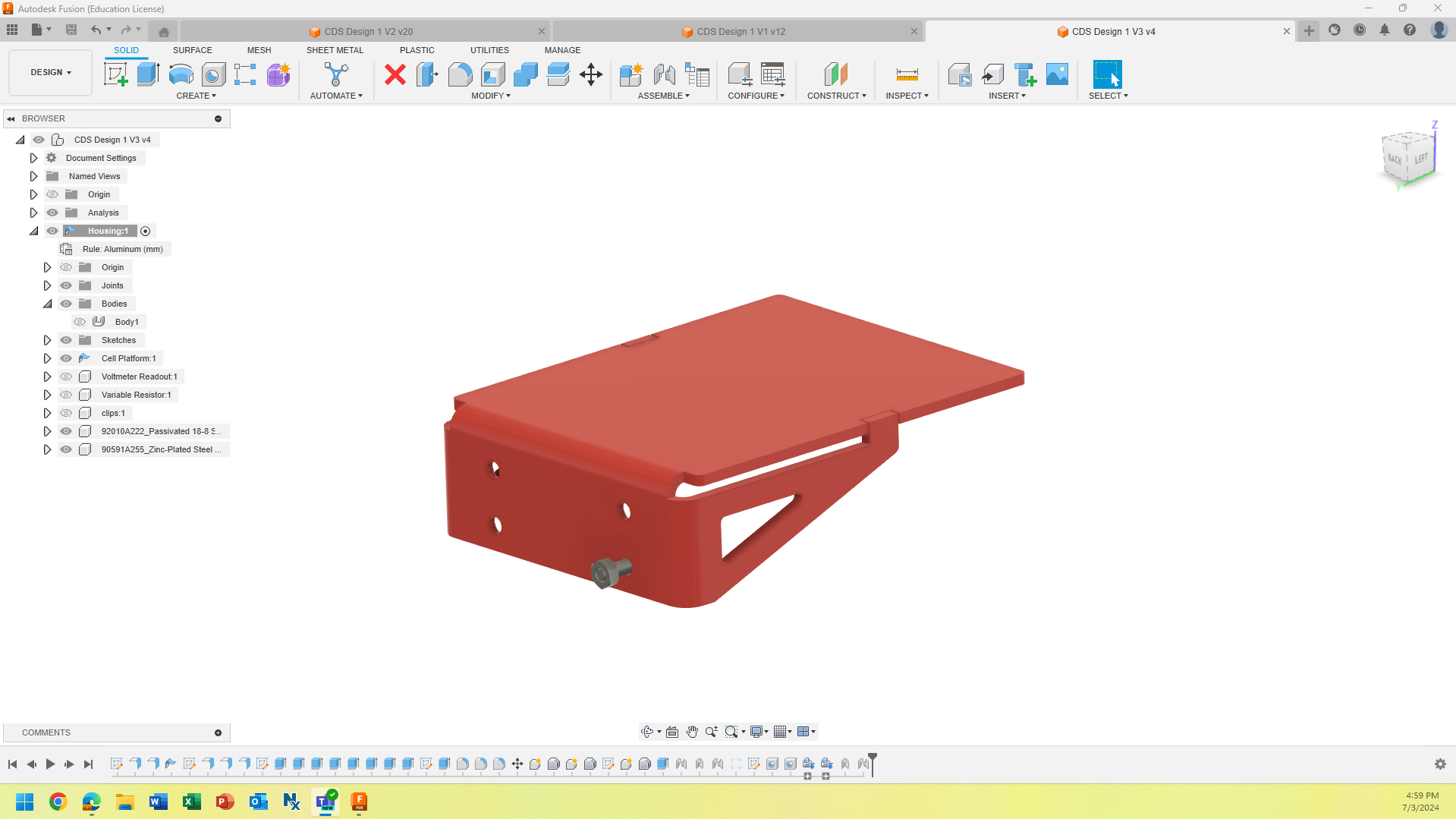1456x819 pixels.
Task: Click the Home tab icon
Action: coord(164,32)
